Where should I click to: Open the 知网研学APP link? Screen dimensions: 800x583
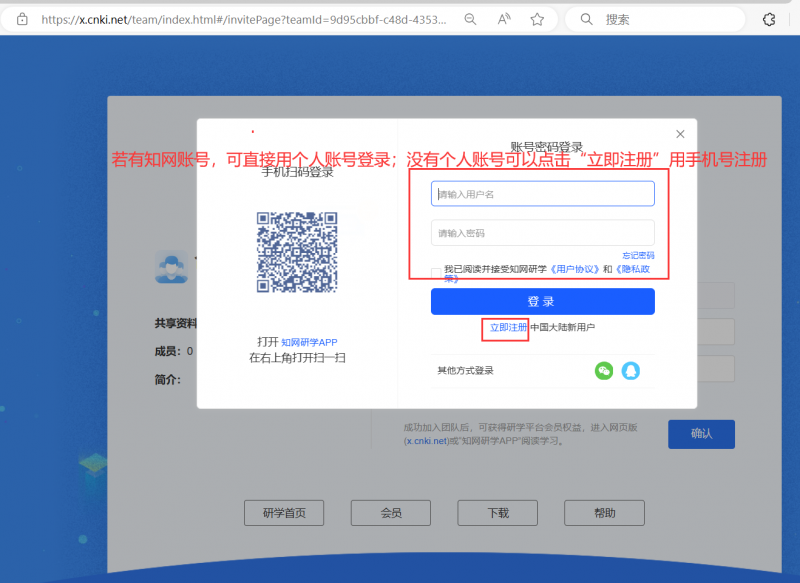point(309,342)
